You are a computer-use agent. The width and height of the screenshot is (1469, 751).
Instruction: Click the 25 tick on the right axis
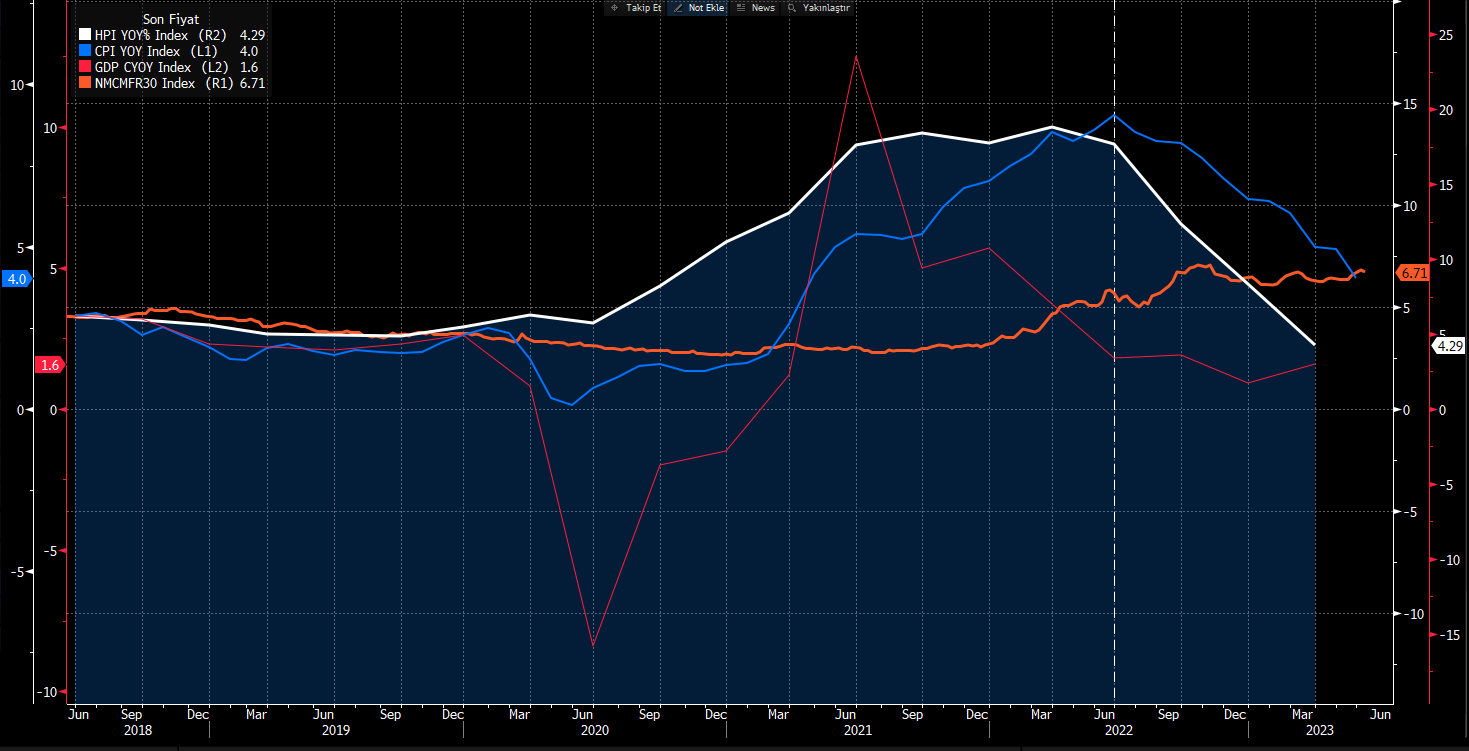[x=1446, y=35]
